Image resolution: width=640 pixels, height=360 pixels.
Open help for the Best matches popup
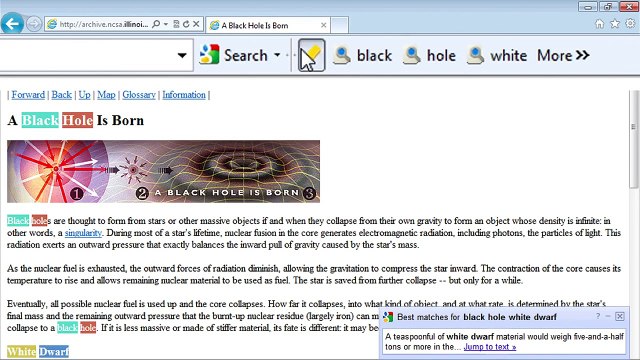[598, 316]
